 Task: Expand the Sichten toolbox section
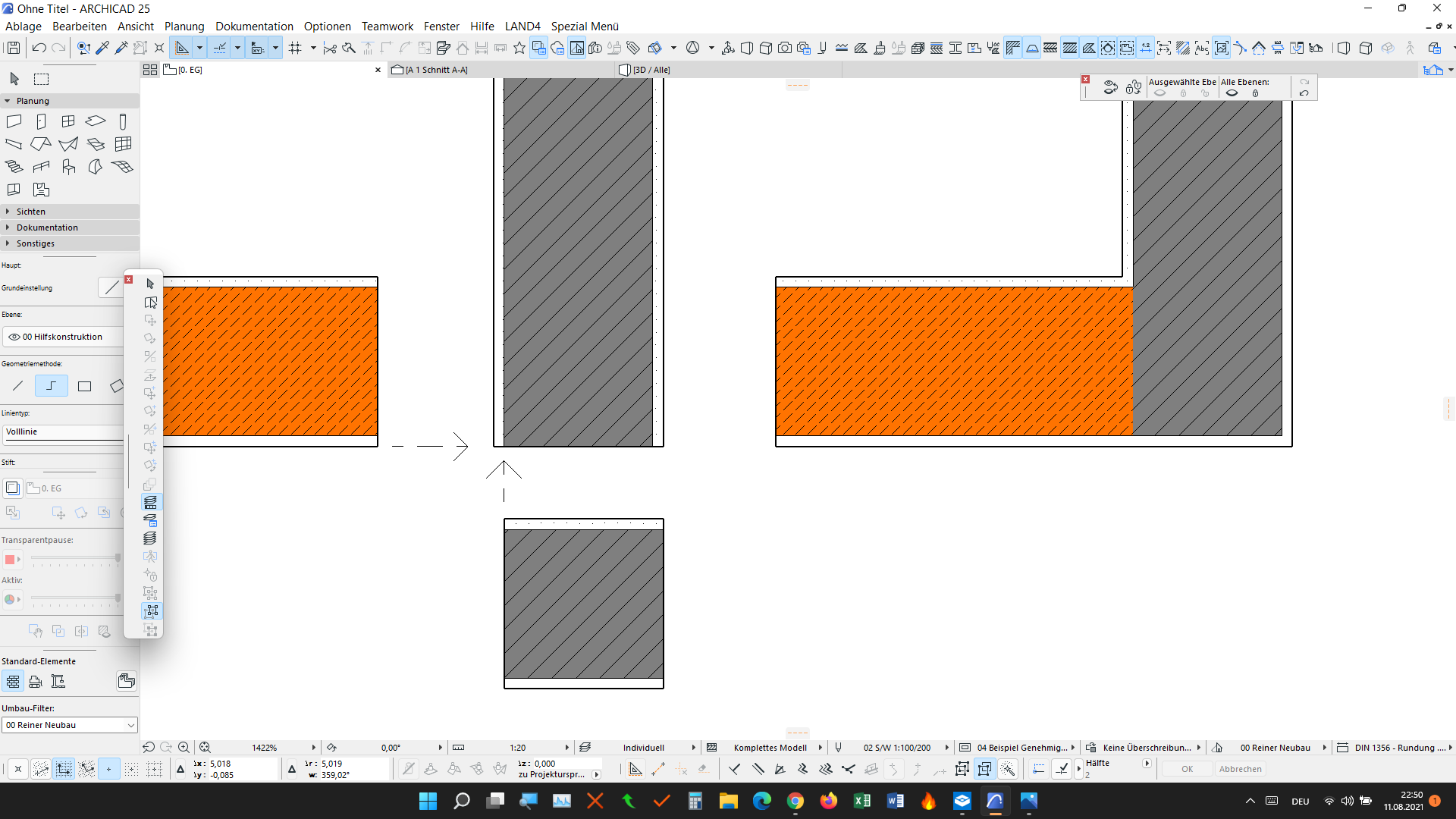click(30, 212)
